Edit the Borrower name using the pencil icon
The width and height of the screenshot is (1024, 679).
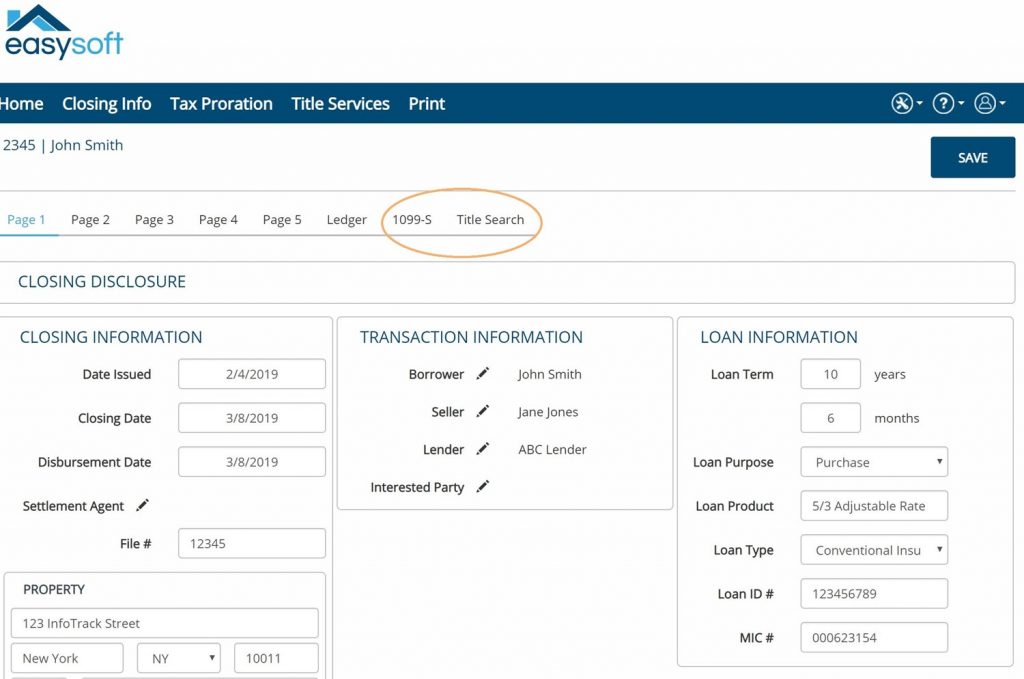pos(483,374)
